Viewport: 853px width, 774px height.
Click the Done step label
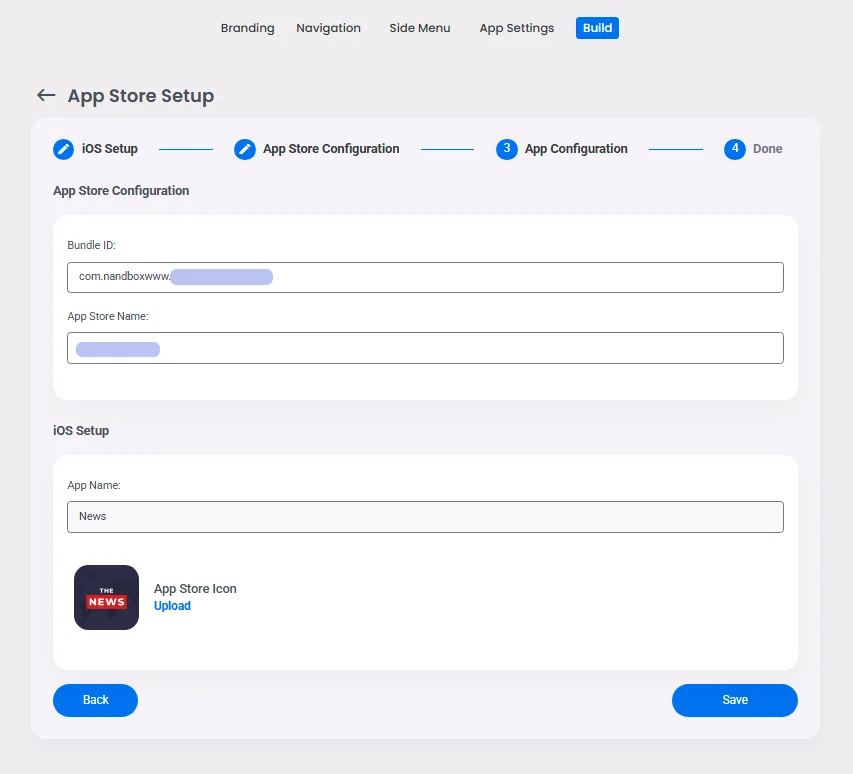[768, 149]
